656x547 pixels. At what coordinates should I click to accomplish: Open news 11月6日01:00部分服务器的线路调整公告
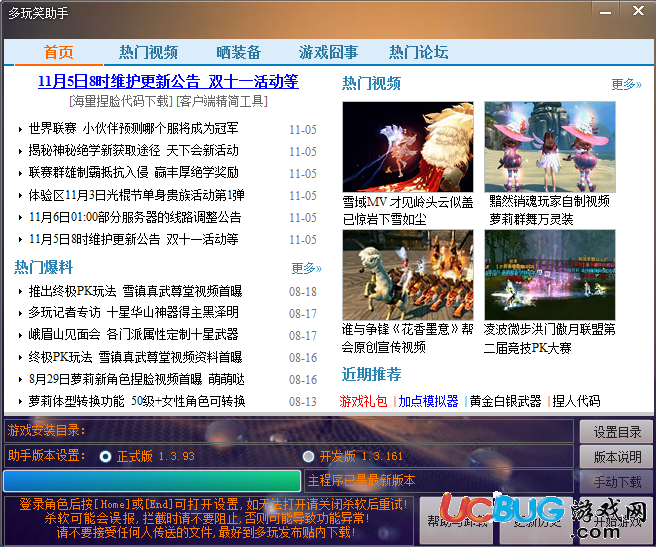(x=135, y=217)
